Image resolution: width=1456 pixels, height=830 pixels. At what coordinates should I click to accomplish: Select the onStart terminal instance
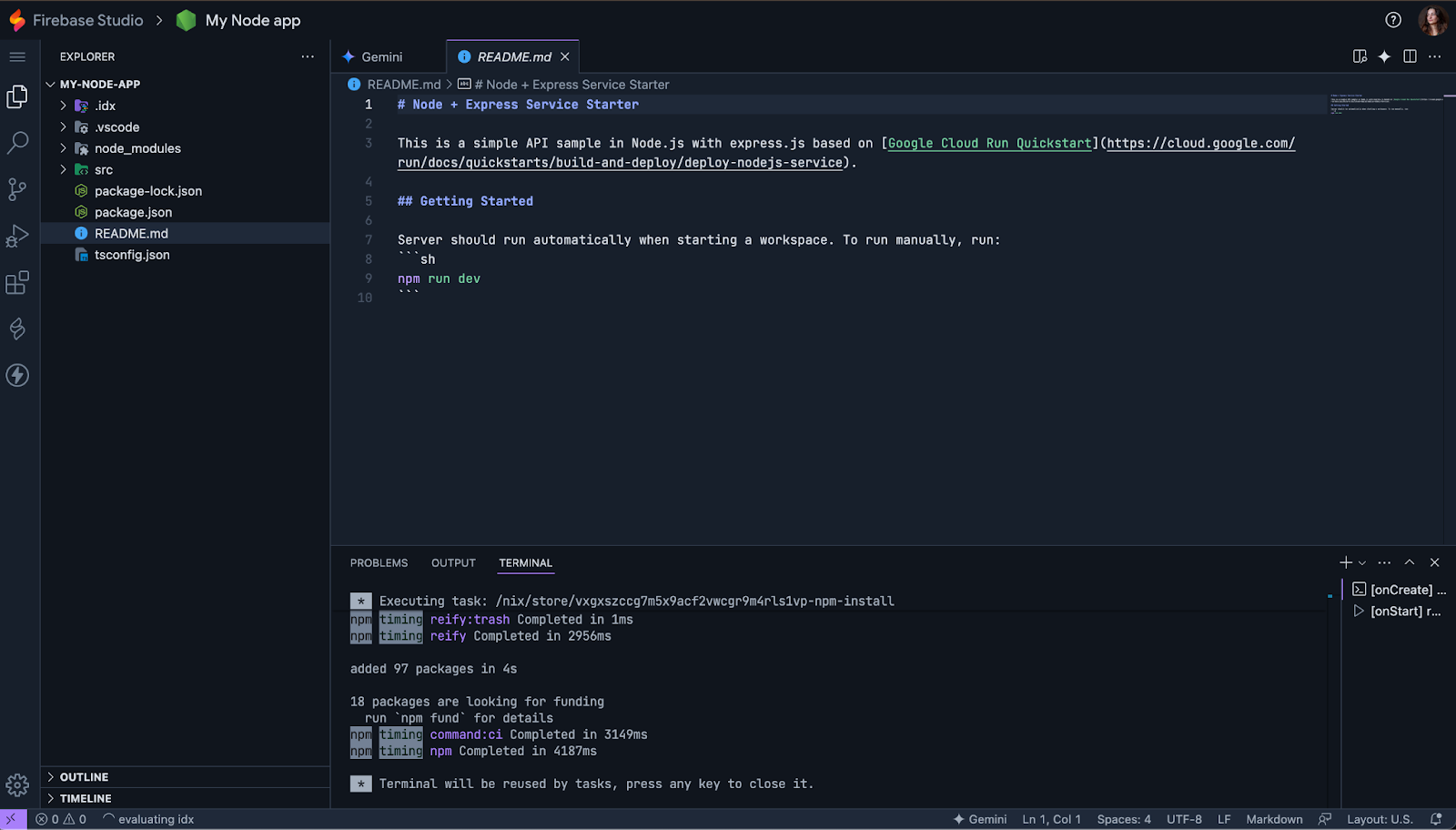(x=1399, y=611)
